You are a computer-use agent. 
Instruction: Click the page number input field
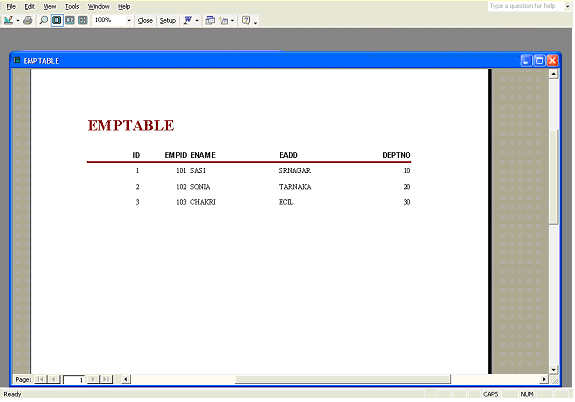click(x=74, y=380)
